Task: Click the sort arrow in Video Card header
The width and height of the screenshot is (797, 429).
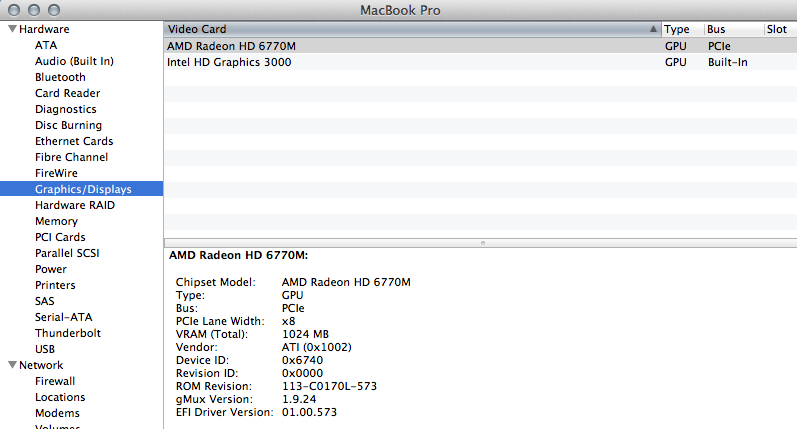Action: pyautogui.click(x=653, y=29)
